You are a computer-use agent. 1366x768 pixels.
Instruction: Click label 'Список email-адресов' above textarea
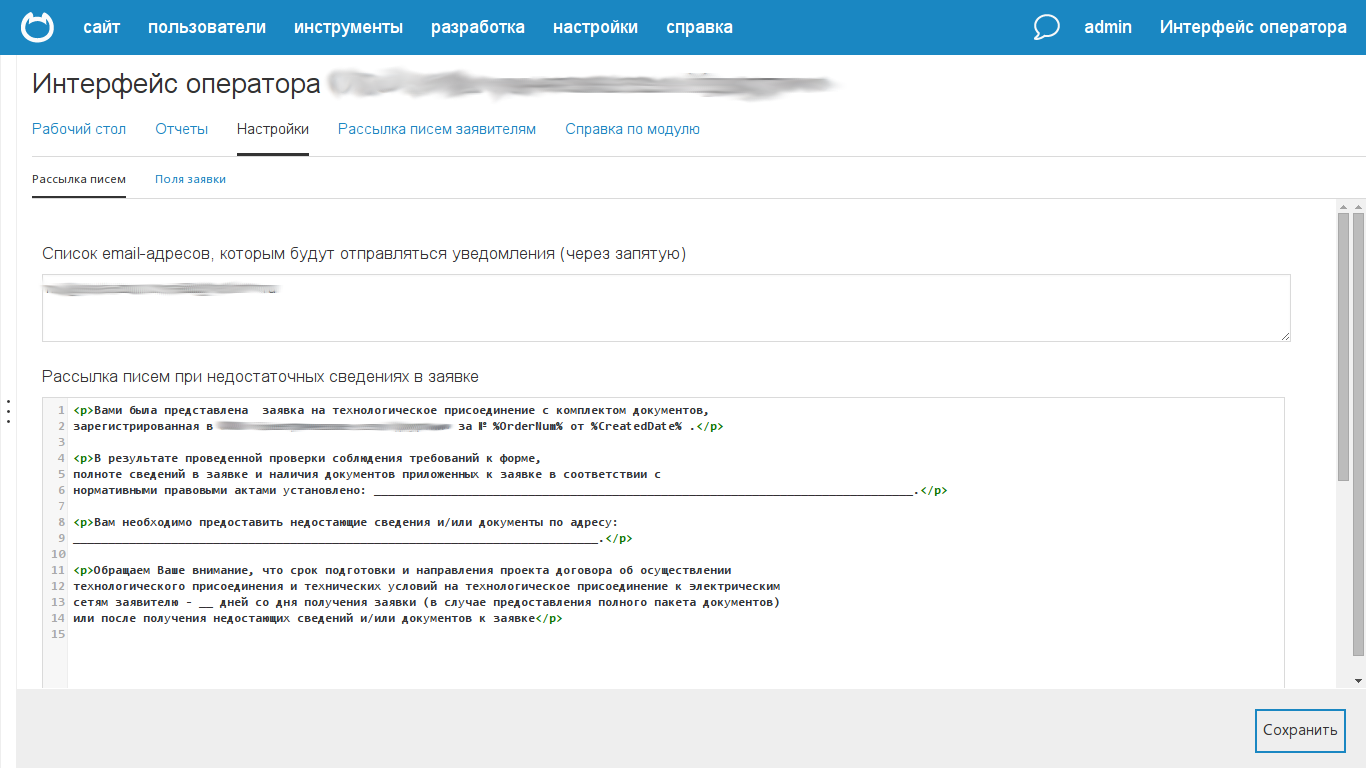pos(364,254)
